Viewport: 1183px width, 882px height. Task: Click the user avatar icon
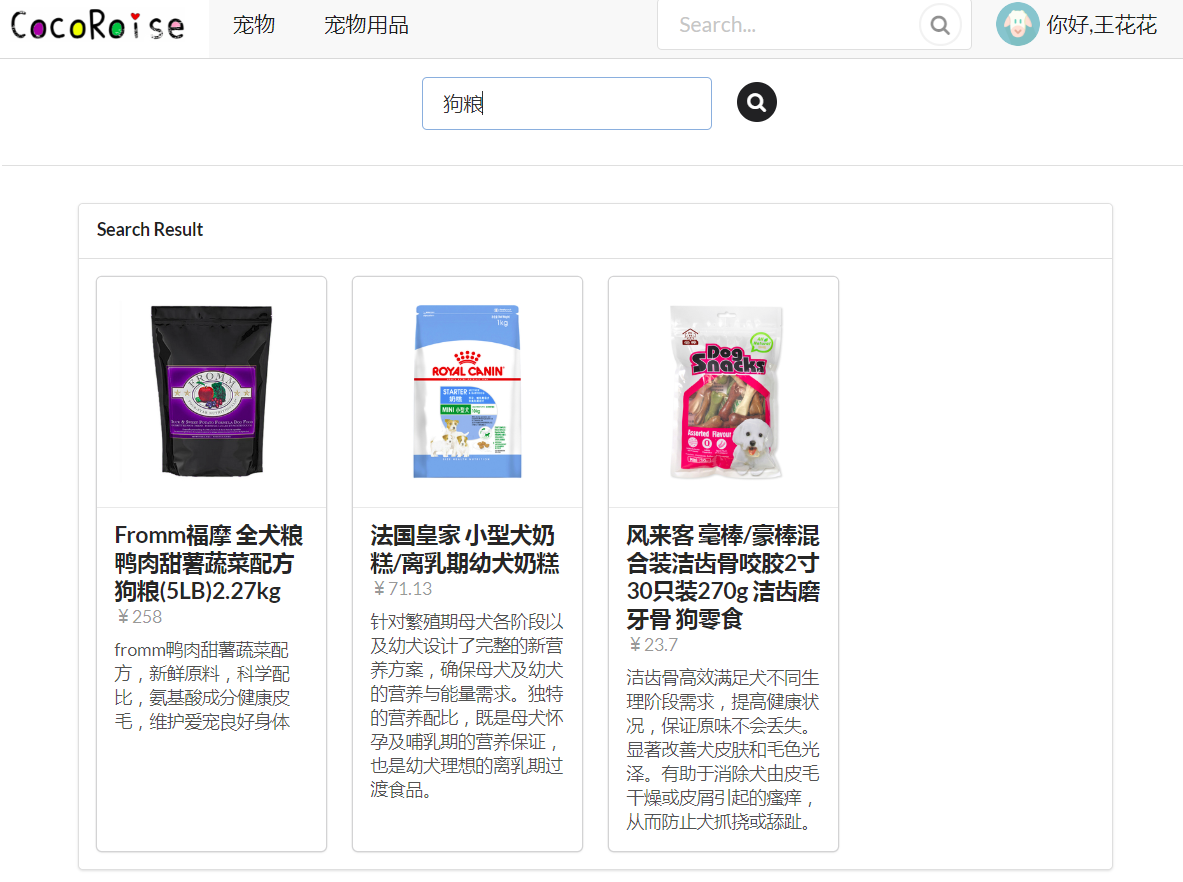(1017, 25)
